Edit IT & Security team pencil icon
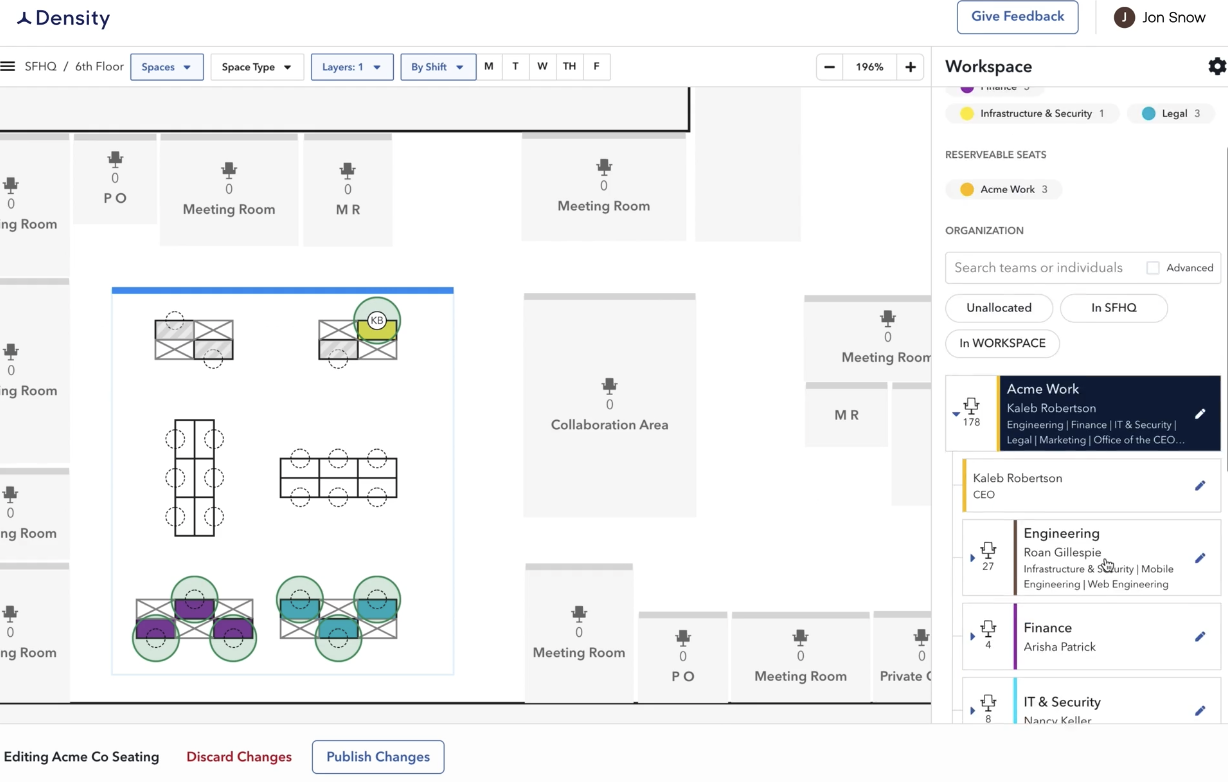 click(x=1200, y=711)
